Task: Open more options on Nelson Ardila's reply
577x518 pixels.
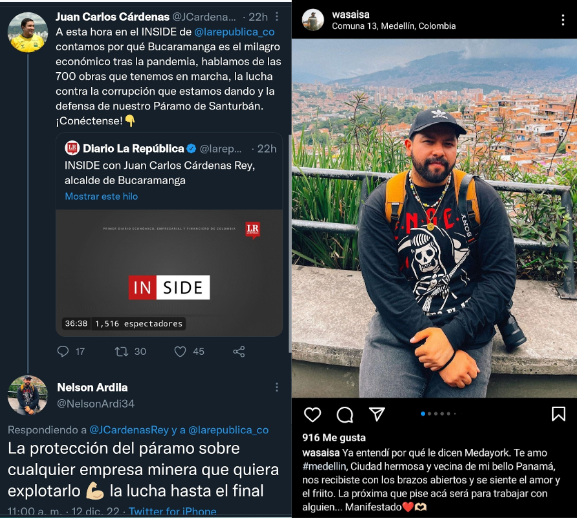Action: point(277,387)
